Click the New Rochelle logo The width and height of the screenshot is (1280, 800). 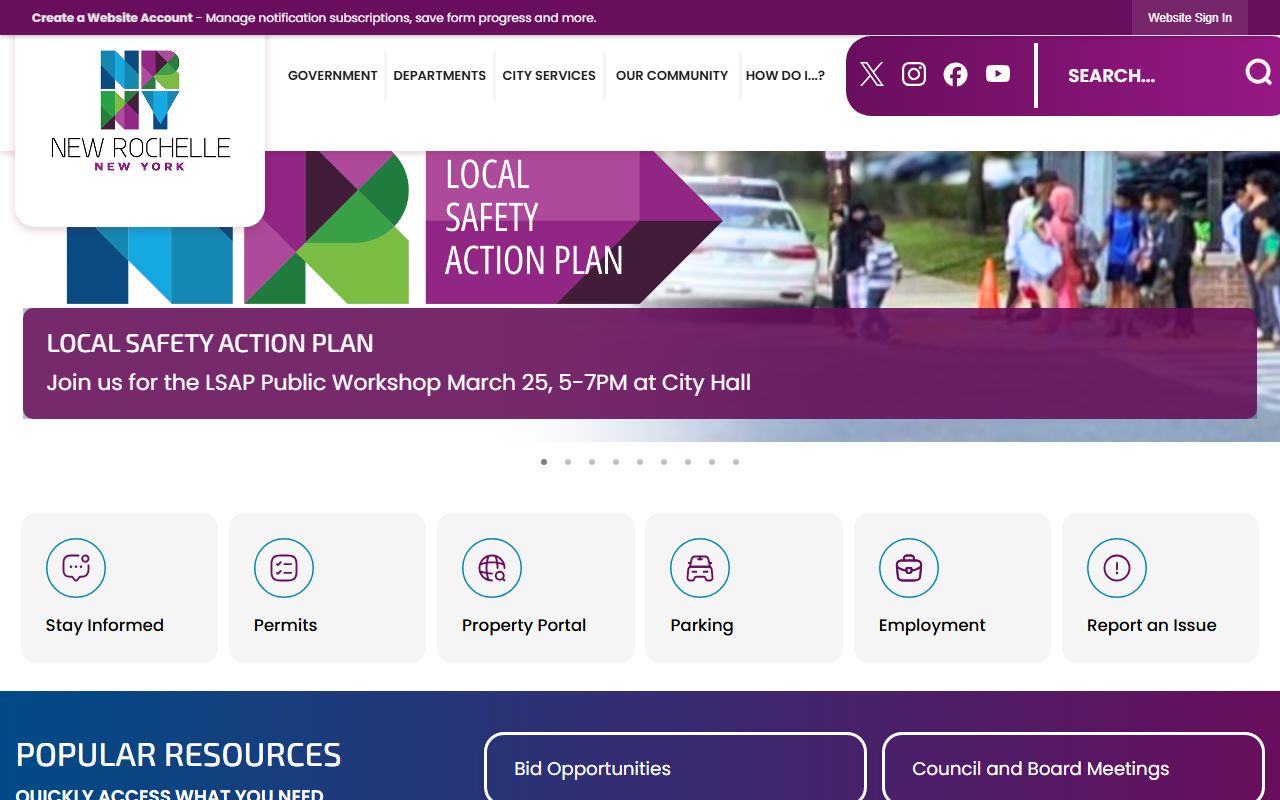140,111
